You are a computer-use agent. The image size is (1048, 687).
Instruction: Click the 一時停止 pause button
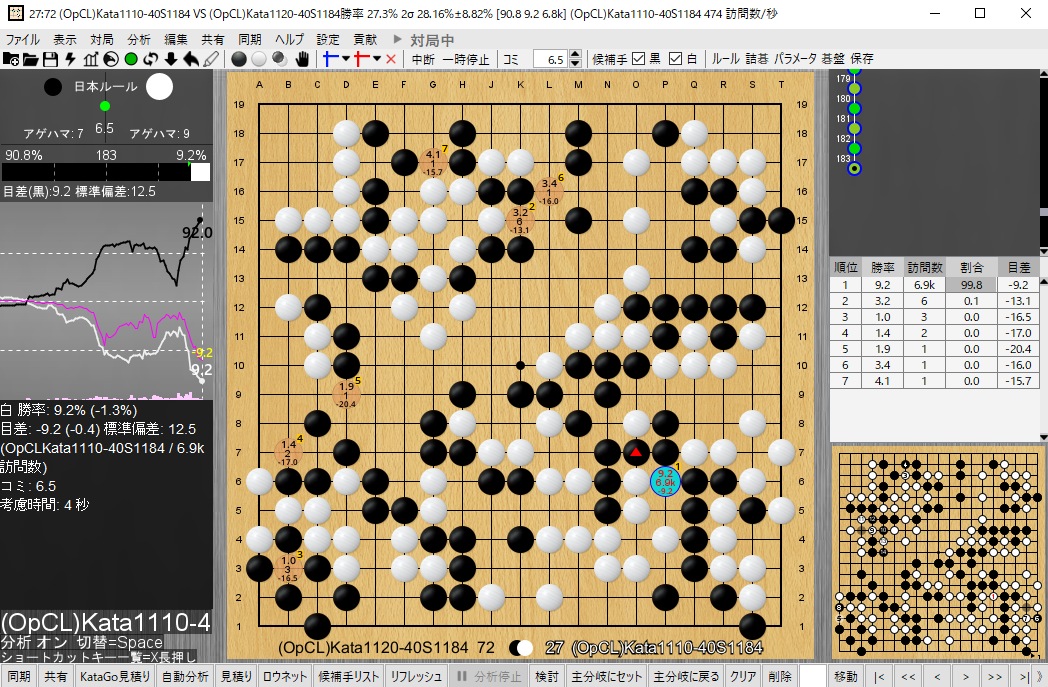tap(466, 59)
